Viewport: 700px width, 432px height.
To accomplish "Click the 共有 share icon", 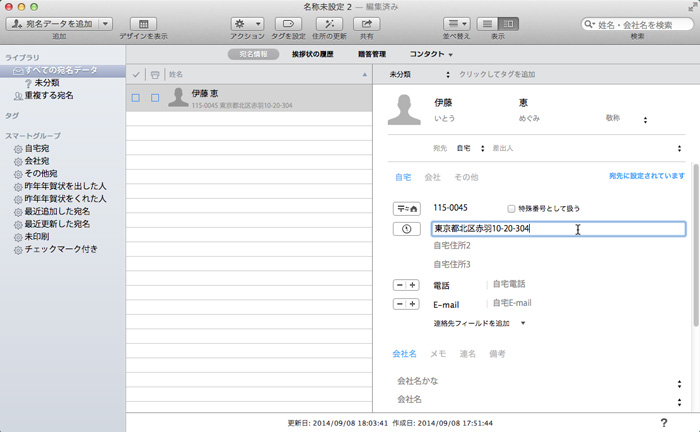I will point(367,22).
